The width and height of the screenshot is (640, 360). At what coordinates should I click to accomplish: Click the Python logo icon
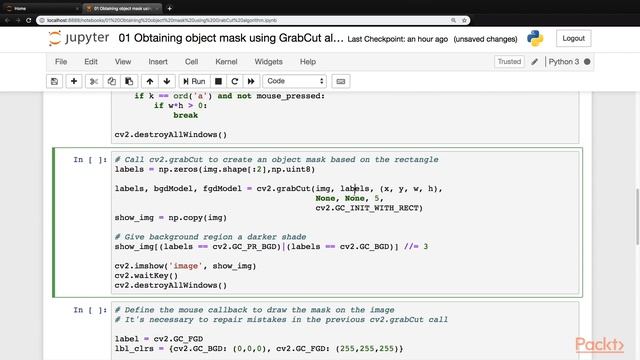click(535, 38)
